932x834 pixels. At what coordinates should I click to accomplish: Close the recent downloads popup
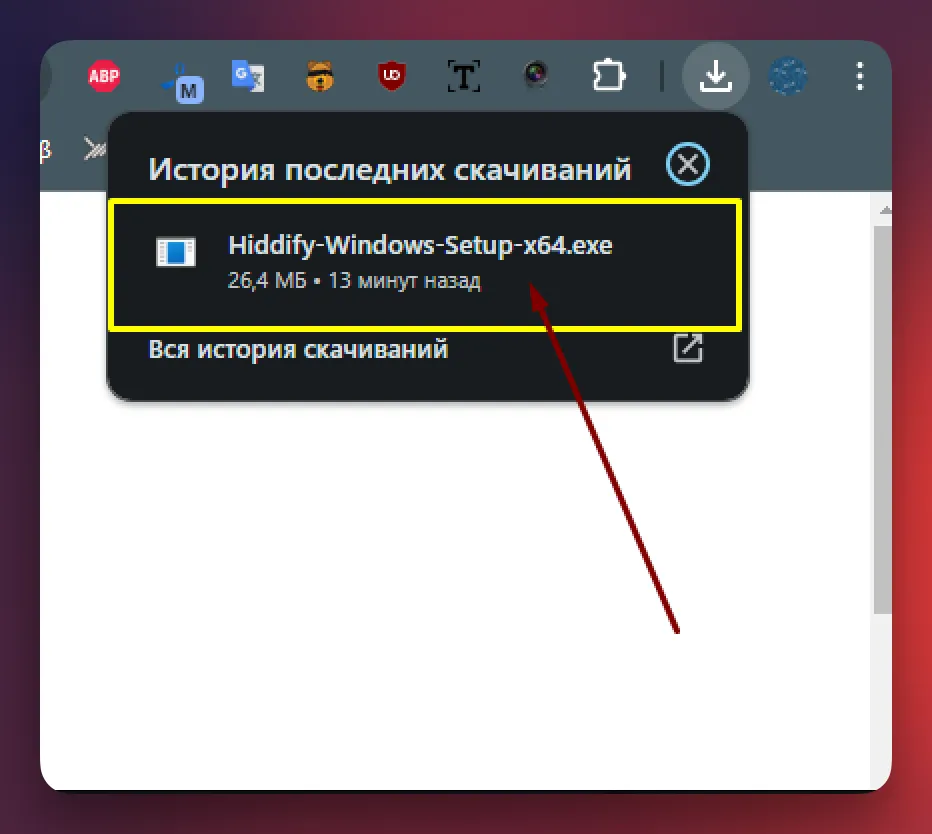pyautogui.click(x=688, y=164)
